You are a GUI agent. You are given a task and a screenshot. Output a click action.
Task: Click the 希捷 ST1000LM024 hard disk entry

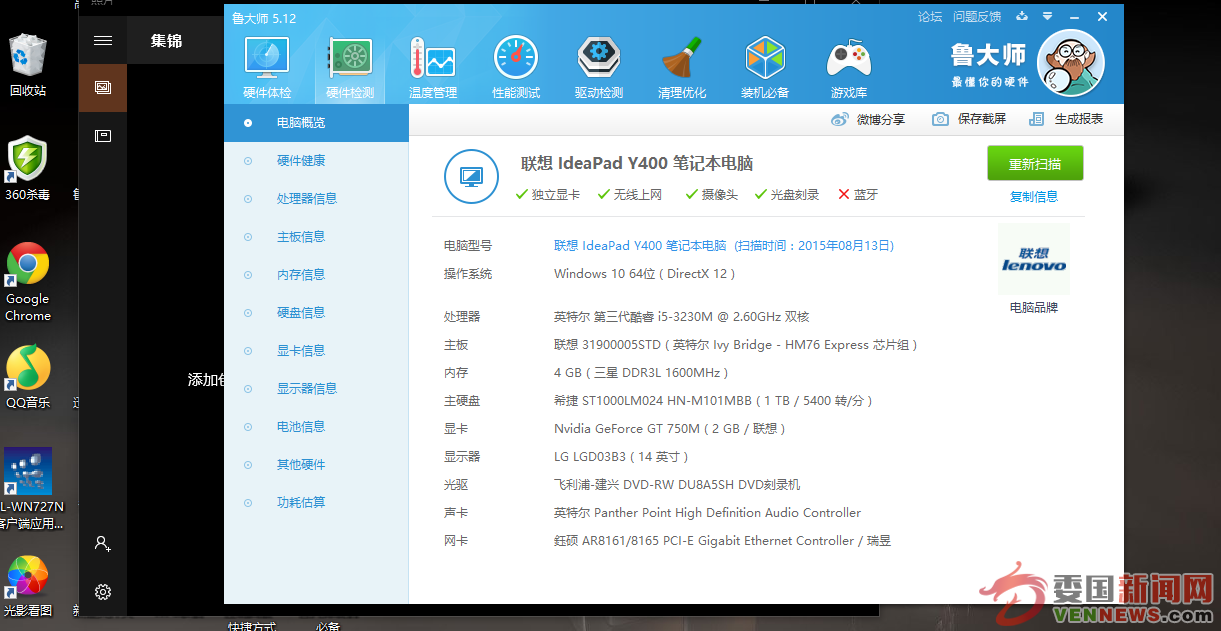tap(714, 401)
